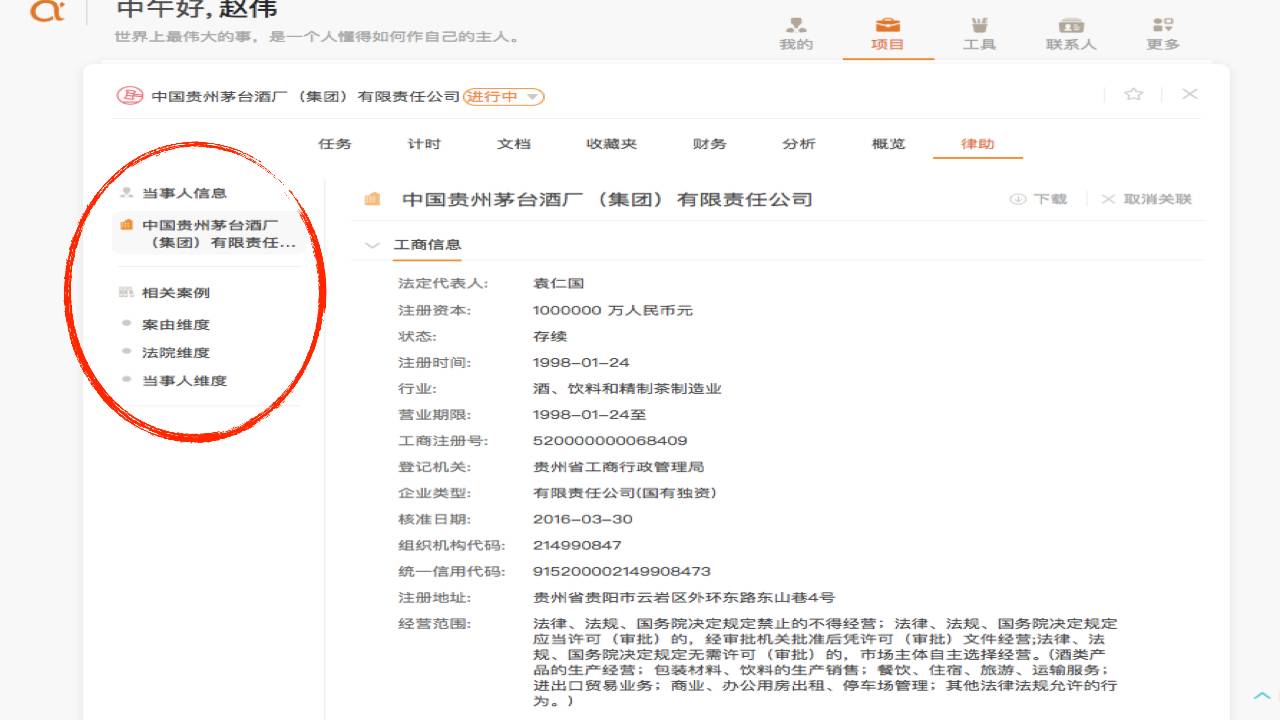Click the 下载 download icon
1280x720 pixels.
click(x=1018, y=199)
